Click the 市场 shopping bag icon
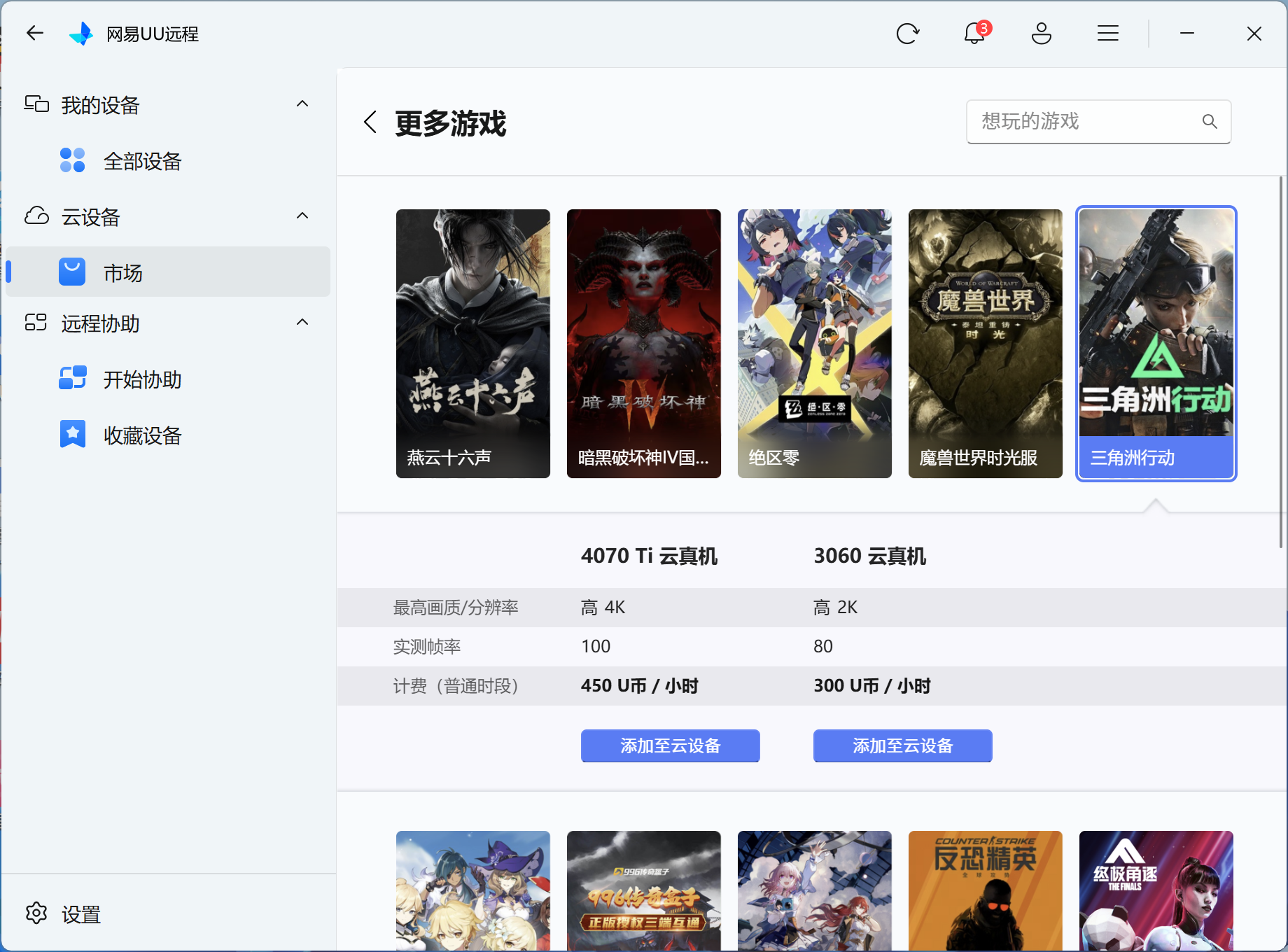Image resolution: width=1288 pixels, height=952 pixels. [72, 272]
